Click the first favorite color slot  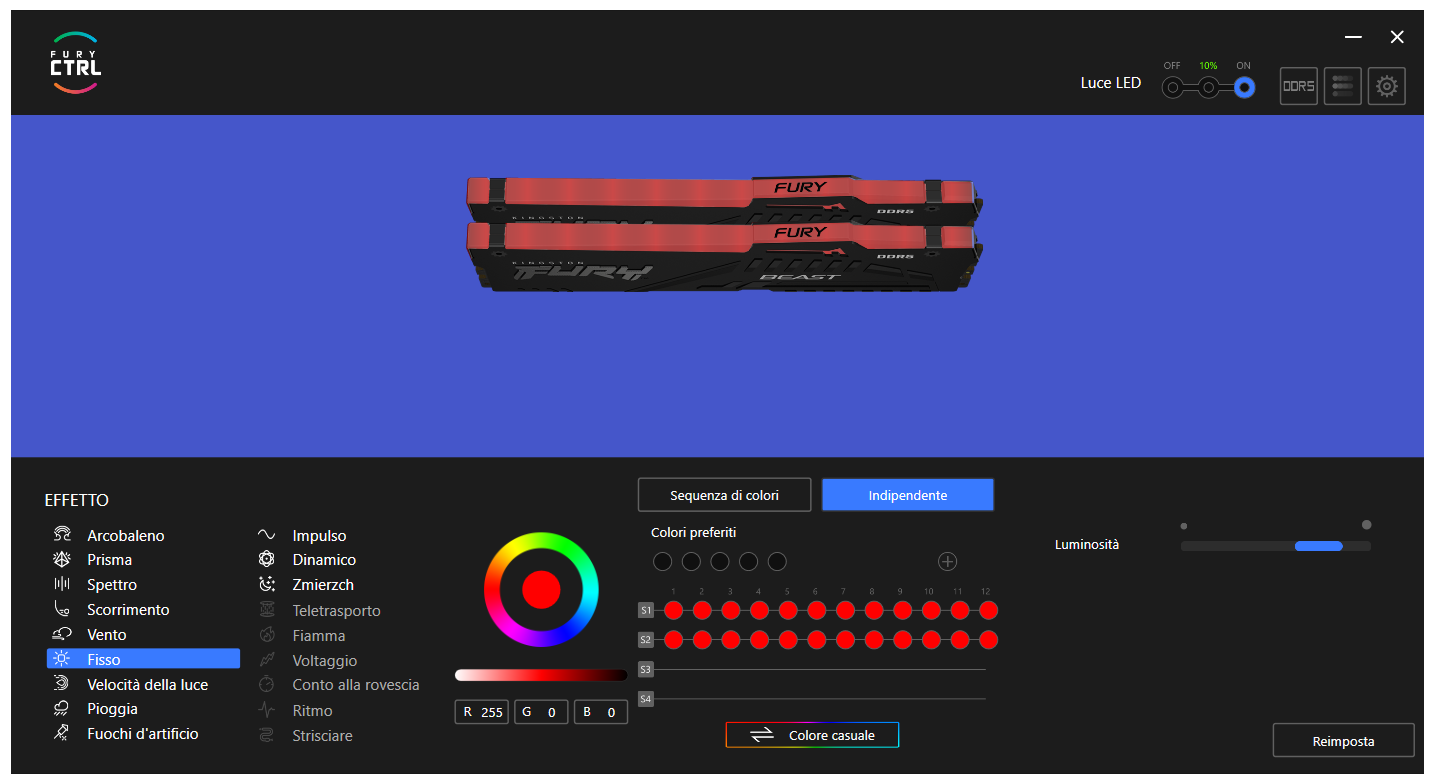point(662,562)
